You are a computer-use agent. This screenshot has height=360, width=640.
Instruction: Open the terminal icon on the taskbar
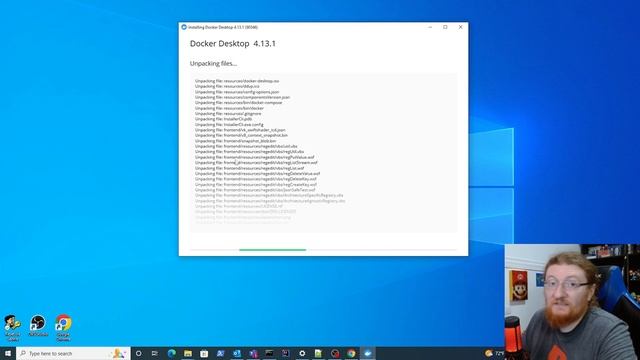coord(269,353)
